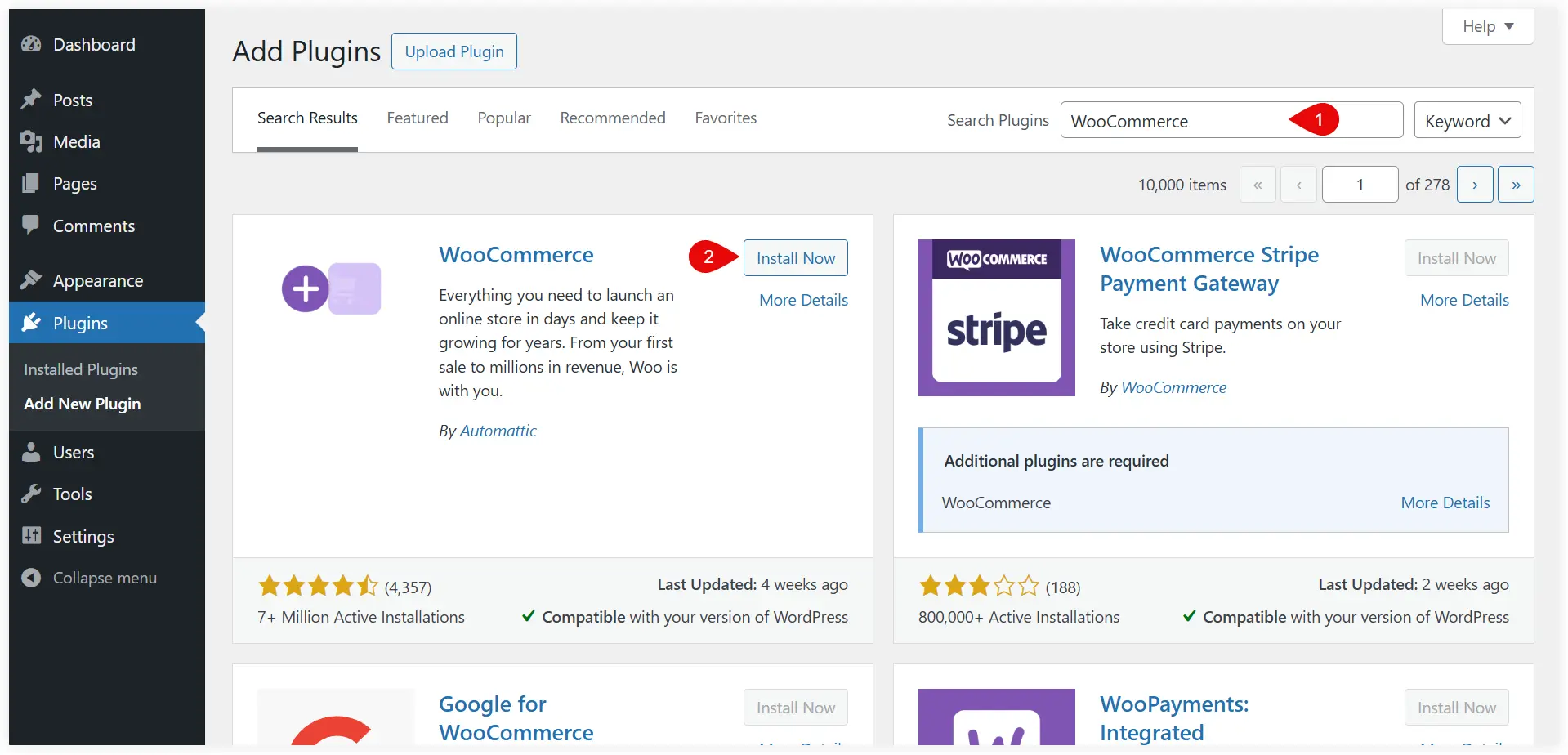Click the Plugins plug icon
Screen dimensions: 1568x755
[31, 323]
